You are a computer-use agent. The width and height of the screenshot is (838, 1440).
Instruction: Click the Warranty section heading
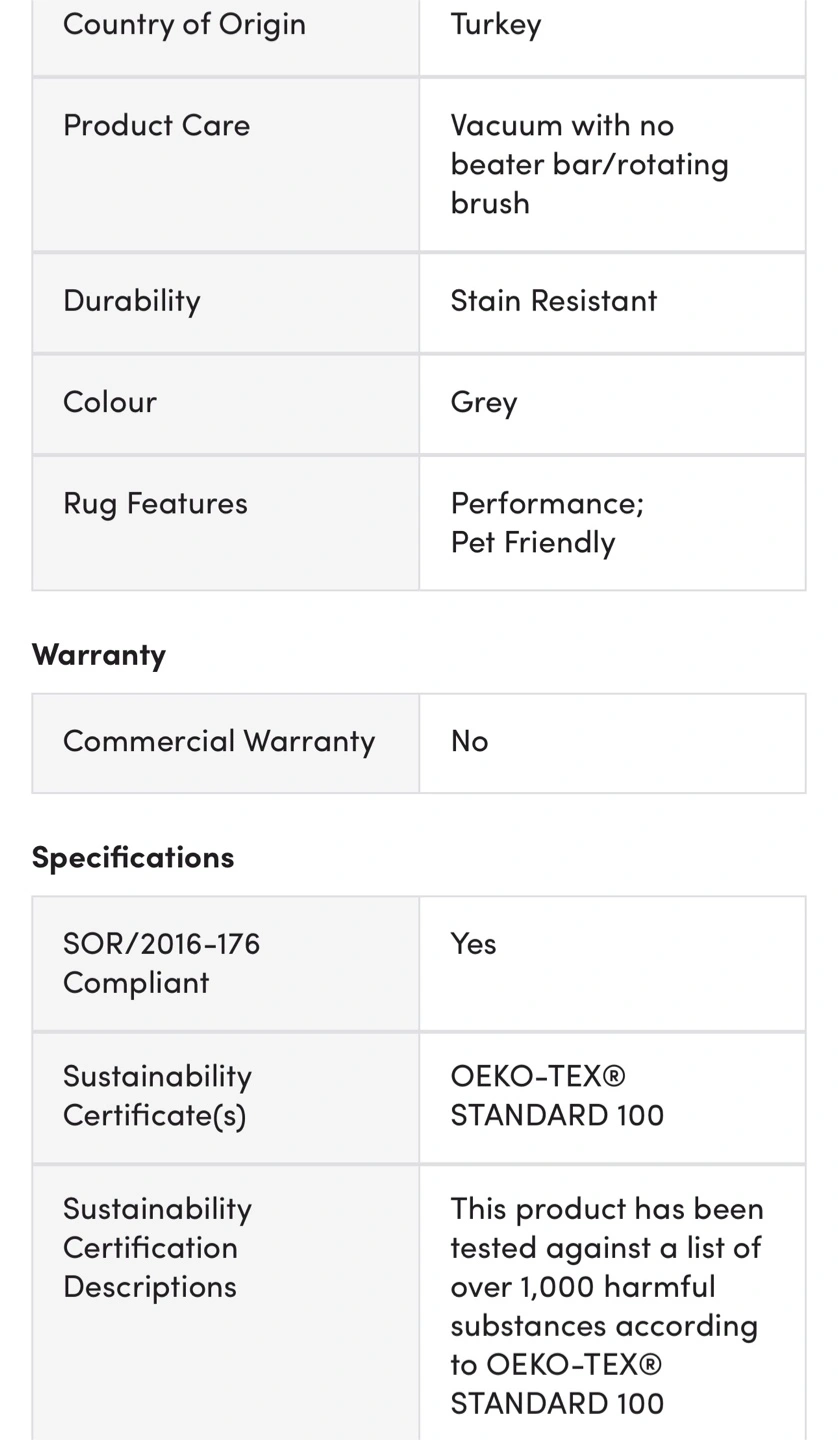coord(98,654)
